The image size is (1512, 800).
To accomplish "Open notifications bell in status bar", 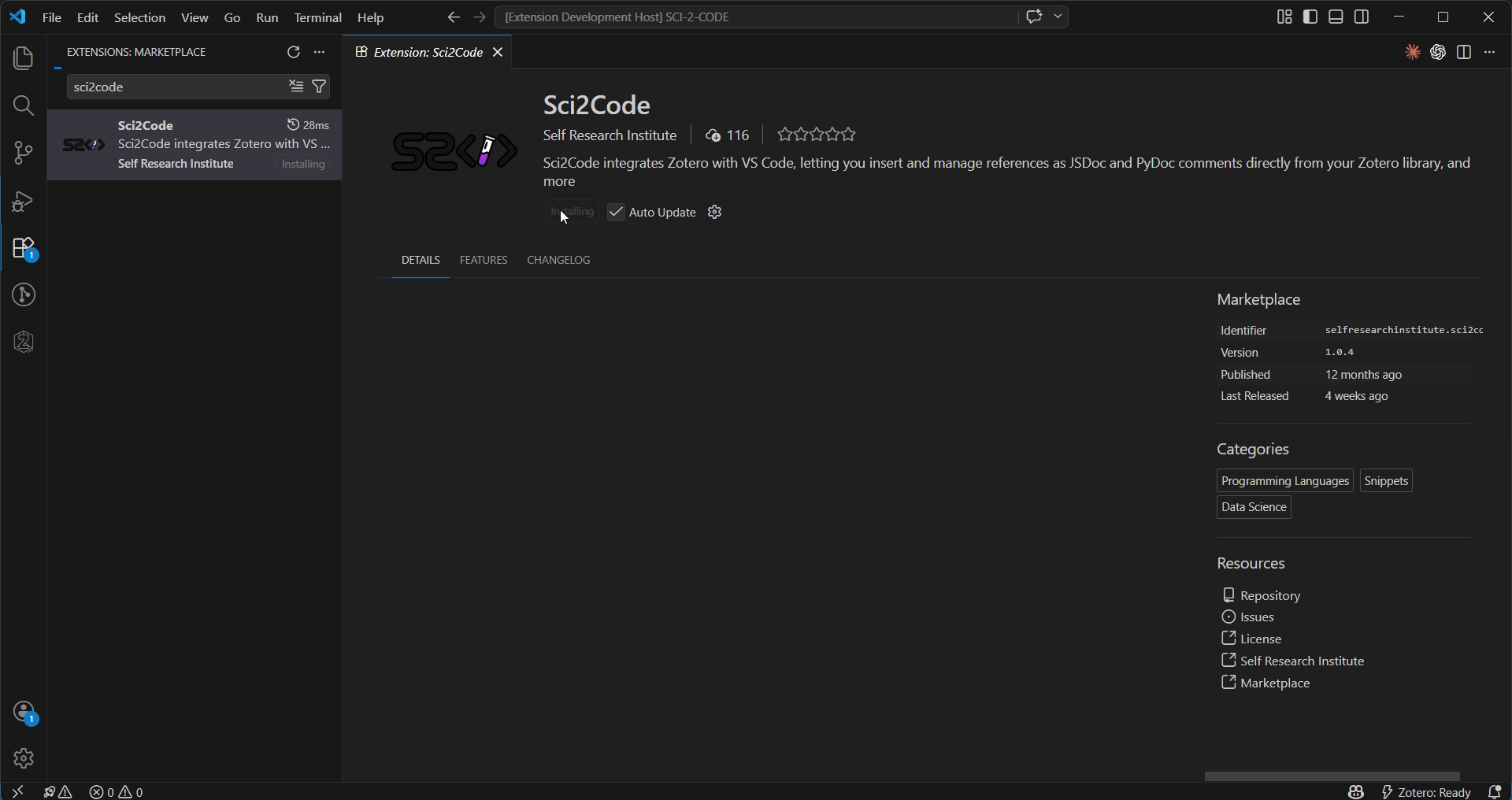I will 1494,792.
